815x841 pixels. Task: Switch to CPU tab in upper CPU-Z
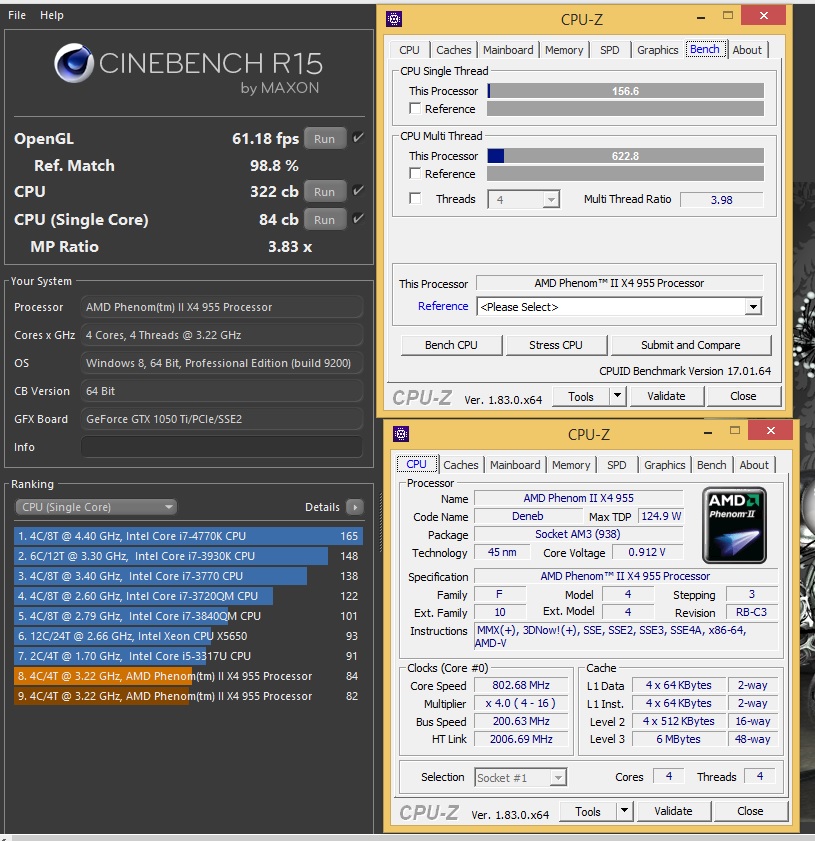pos(409,50)
